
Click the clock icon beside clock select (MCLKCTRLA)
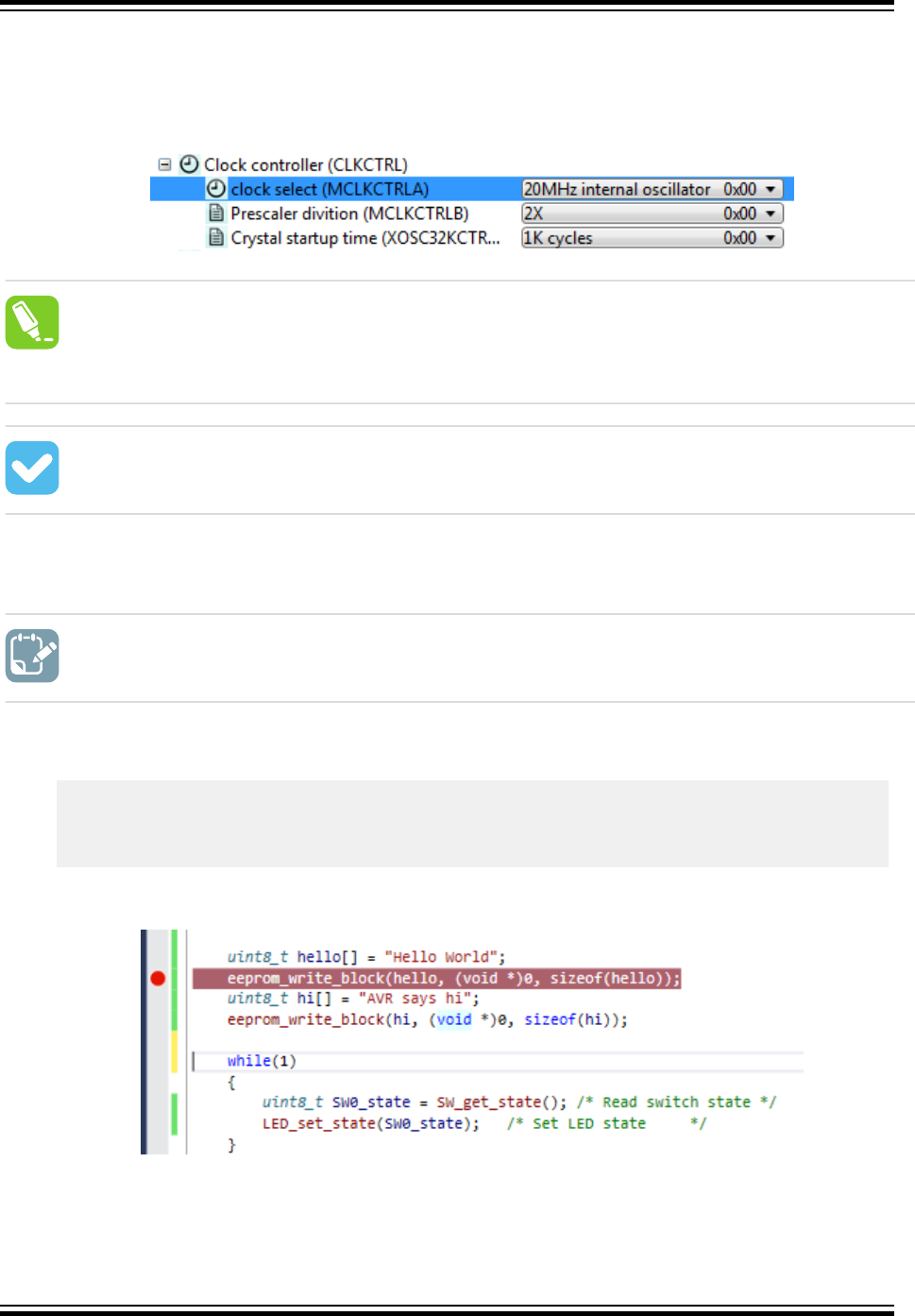216,189
